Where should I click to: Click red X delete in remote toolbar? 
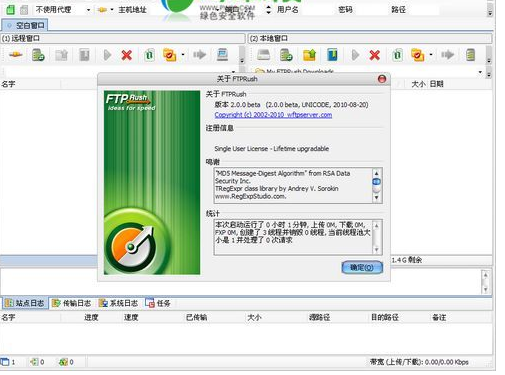point(127,55)
